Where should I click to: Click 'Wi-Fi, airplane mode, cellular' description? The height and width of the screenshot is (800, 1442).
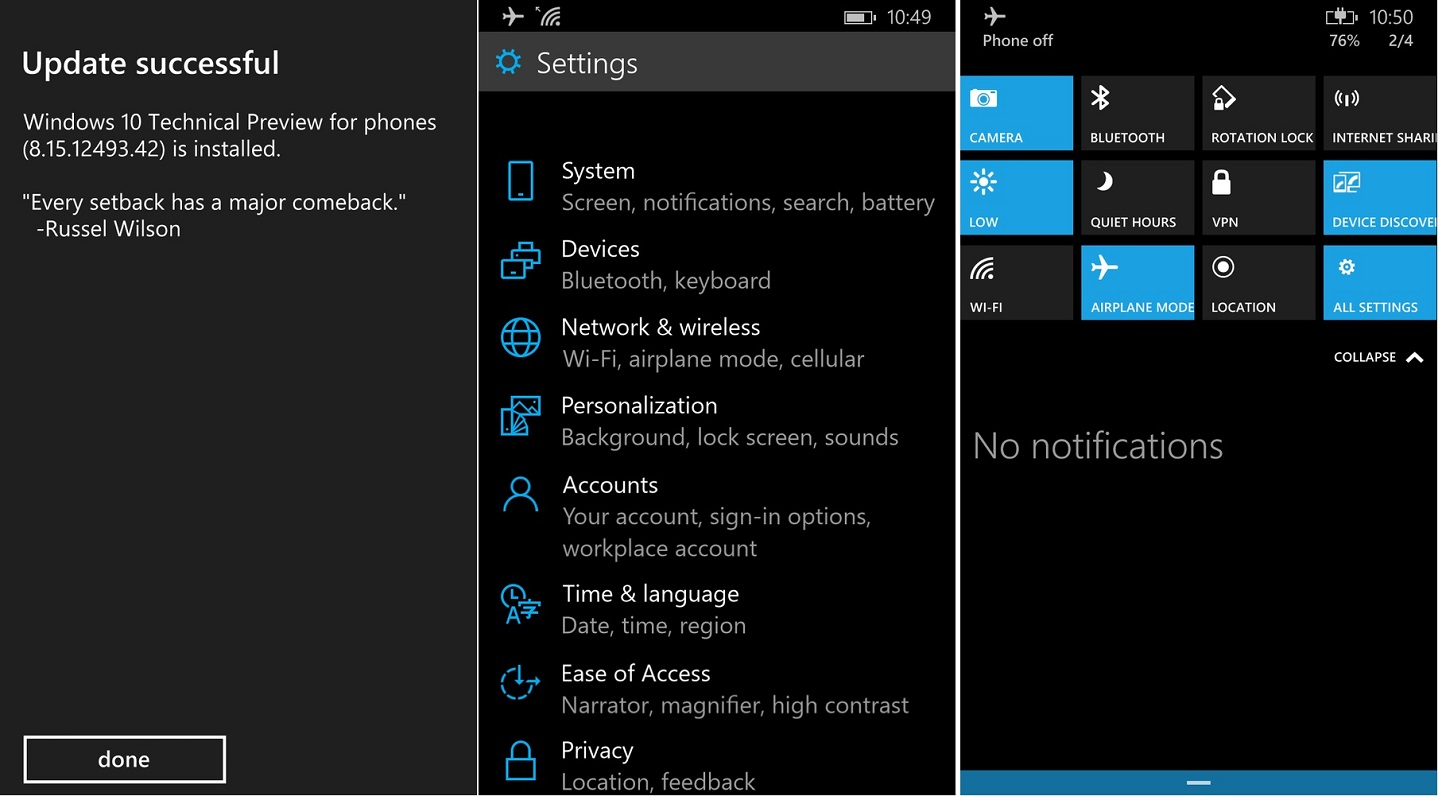click(x=713, y=359)
